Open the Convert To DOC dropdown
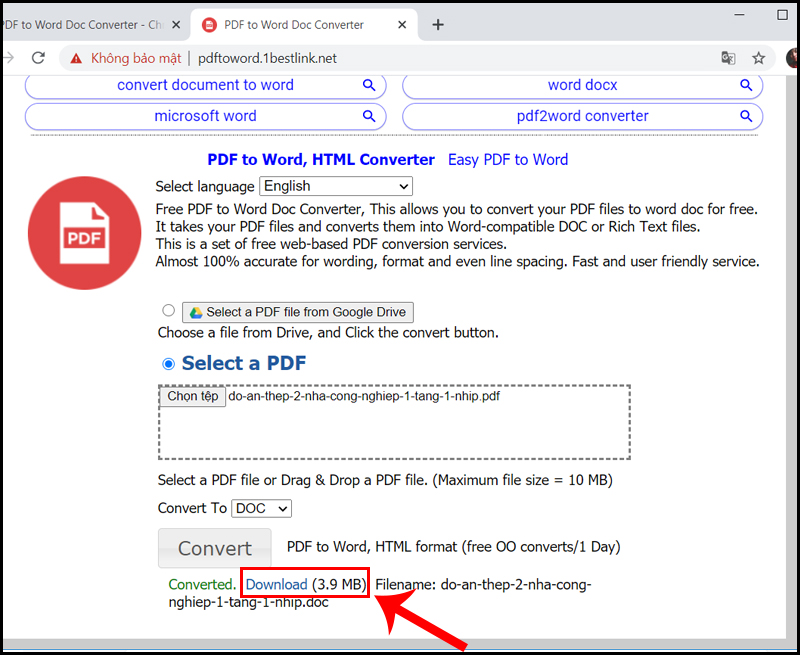Image resolution: width=800 pixels, height=655 pixels. [x=260, y=508]
